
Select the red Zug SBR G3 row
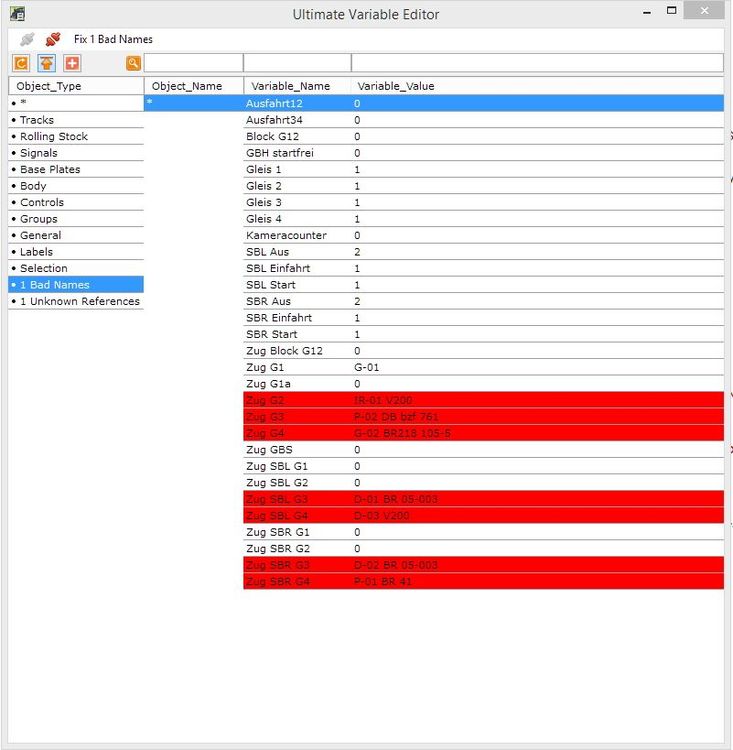tap(483, 565)
